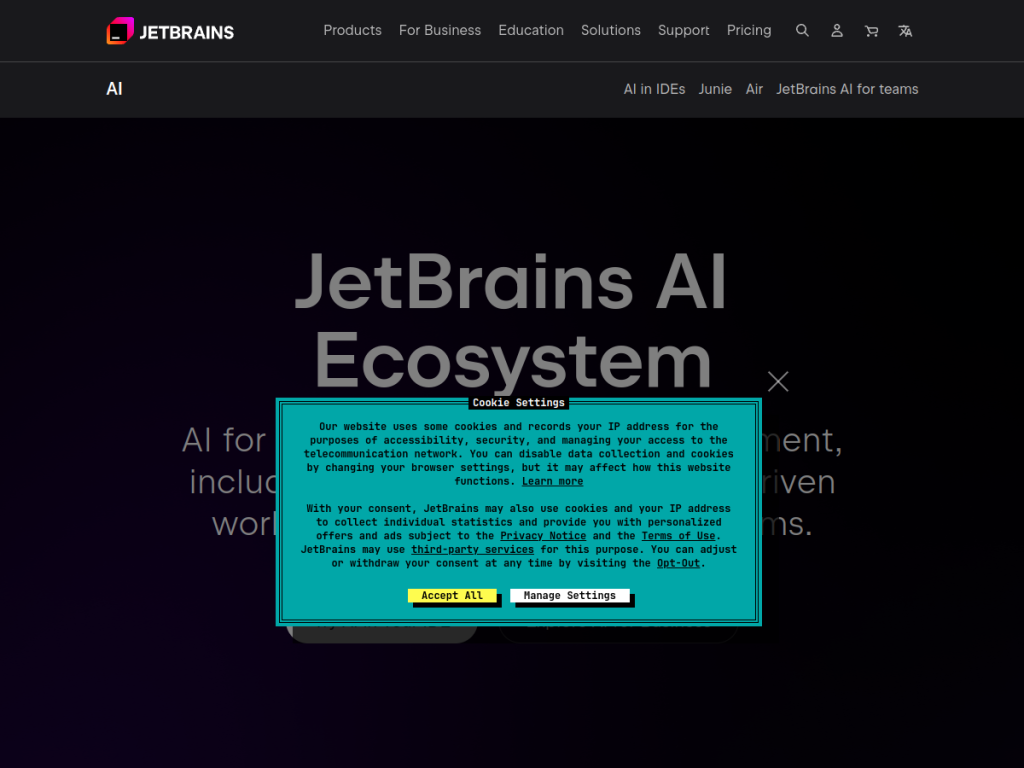The width and height of the screenshot is (1024, 768).
Task: Click the Cookie Settings dialog title
Action: pyautogui.click(x=519, y=403)
